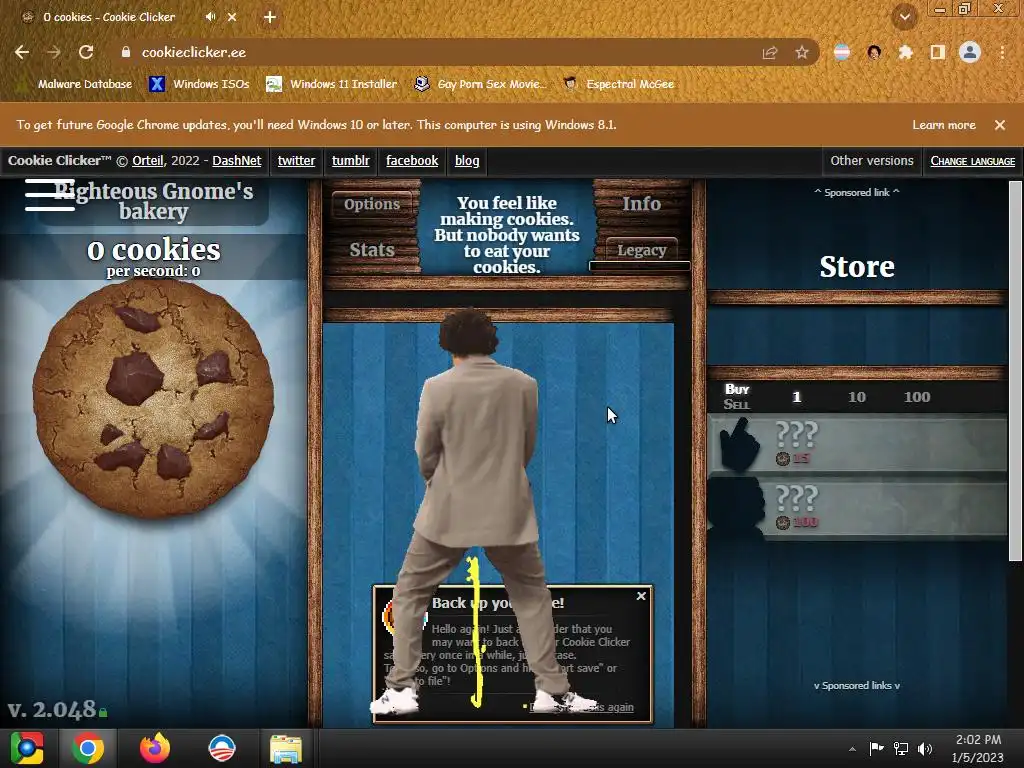Reload the cookieclicker.ee page
Viewport: 1024px width, 768px height.
click(86, 52)
